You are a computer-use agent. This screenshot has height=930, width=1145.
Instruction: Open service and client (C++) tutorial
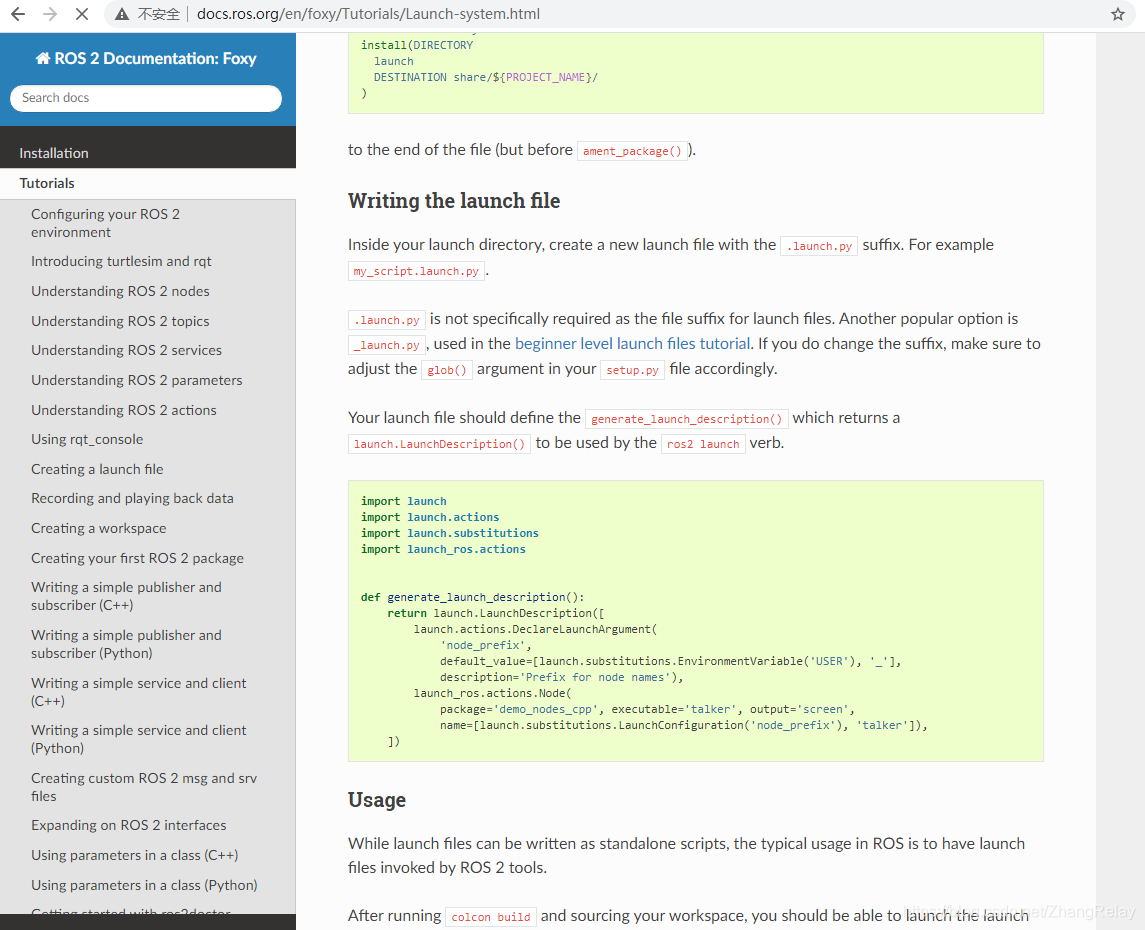click(139, 692)
